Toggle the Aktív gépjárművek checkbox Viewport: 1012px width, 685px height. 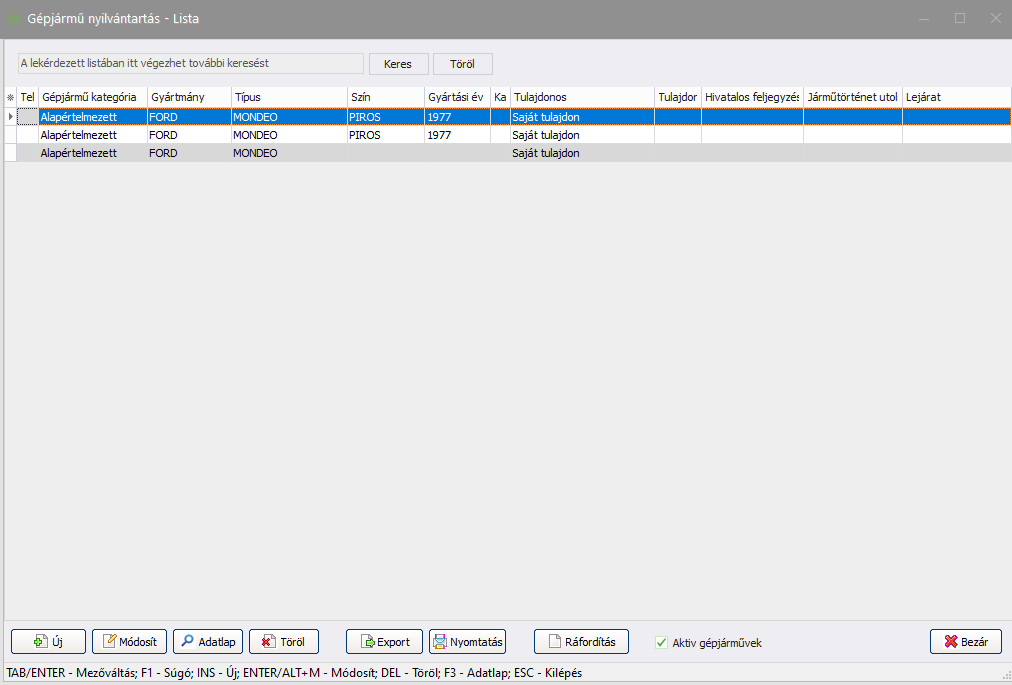click(x=661, y=643)
